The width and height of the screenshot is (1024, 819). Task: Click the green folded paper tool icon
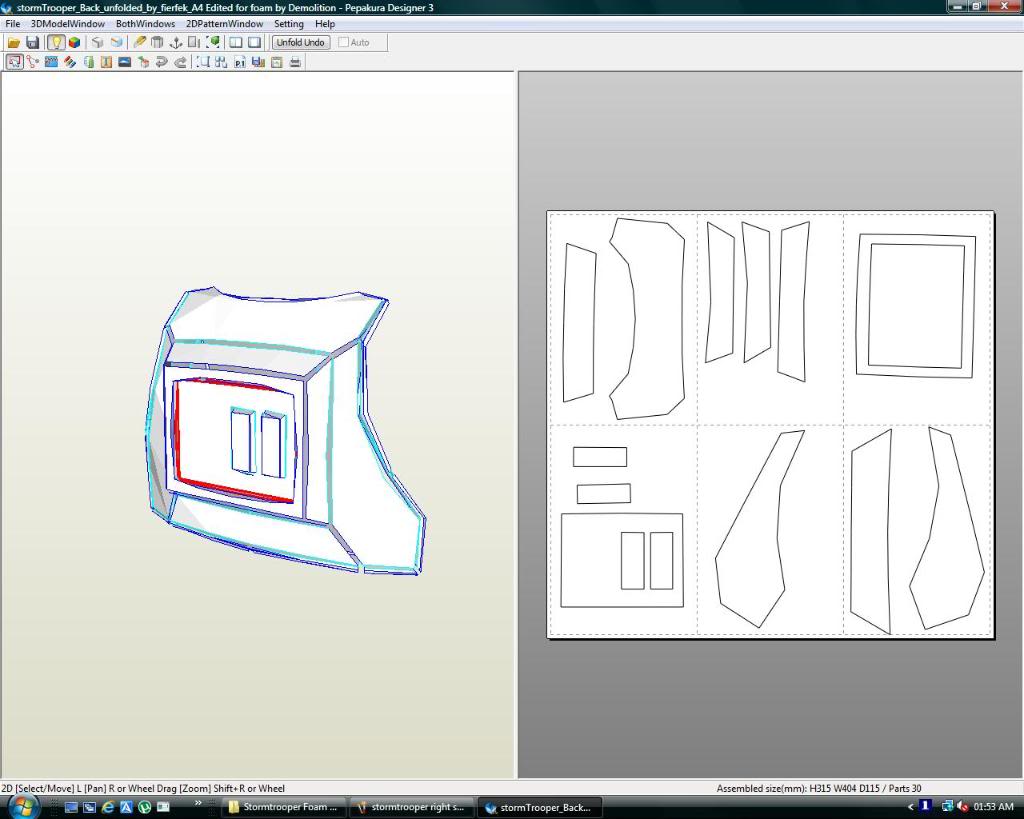pyautogui.click(x=88, y=62)
